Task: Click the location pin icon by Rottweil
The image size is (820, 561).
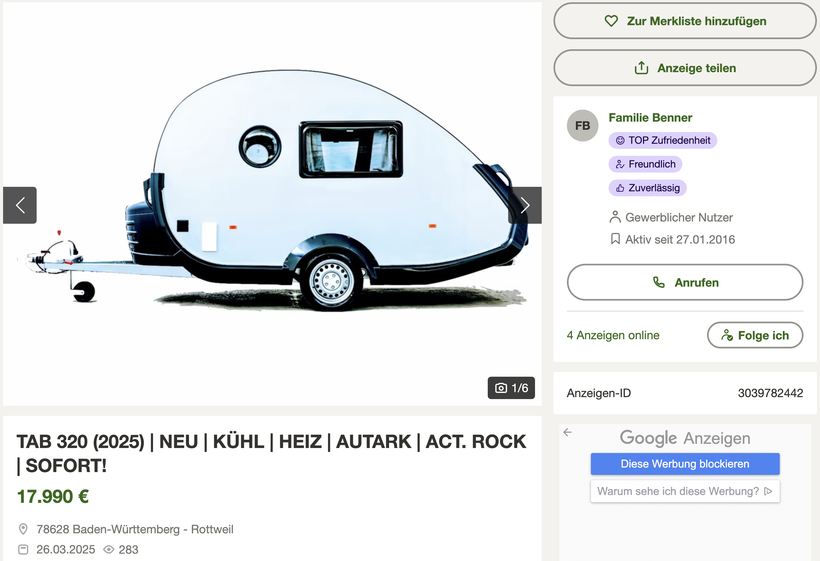Action: pos(24,529)
